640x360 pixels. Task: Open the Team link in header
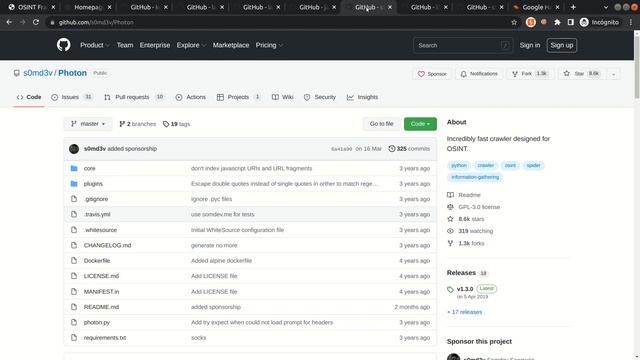tap(125, 45)
